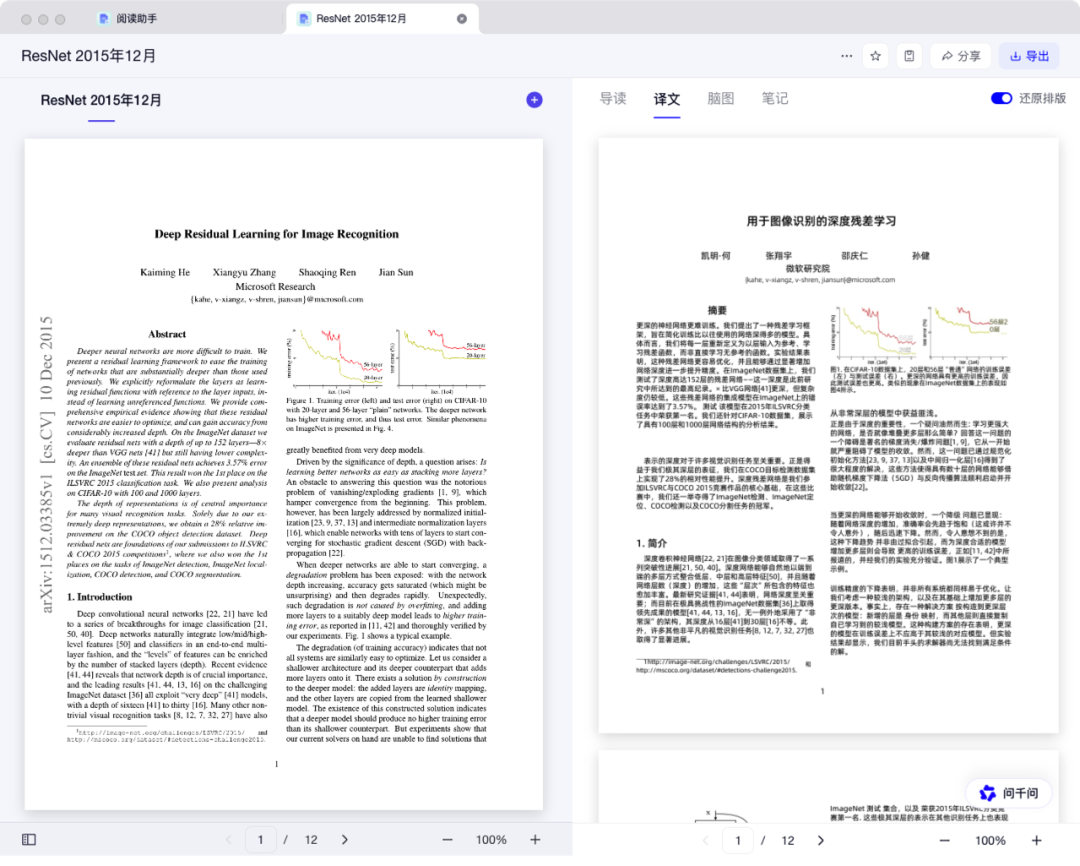Screen dimensions: 1080x866
Task: Zoom out the translation pane
Action: tap(945, 841)
